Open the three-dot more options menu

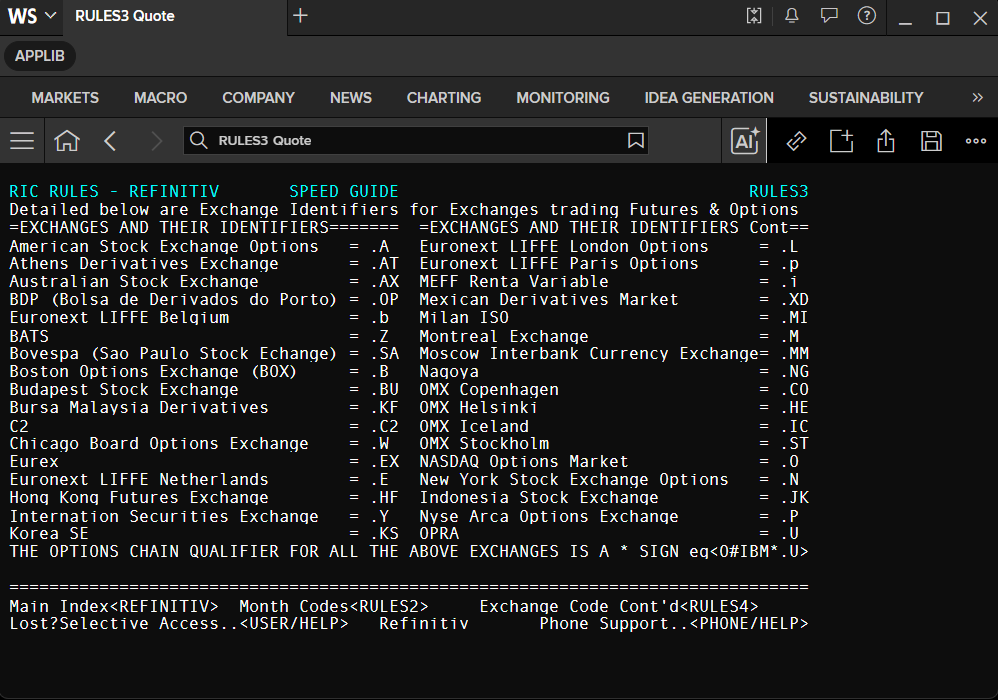point(976,141)
